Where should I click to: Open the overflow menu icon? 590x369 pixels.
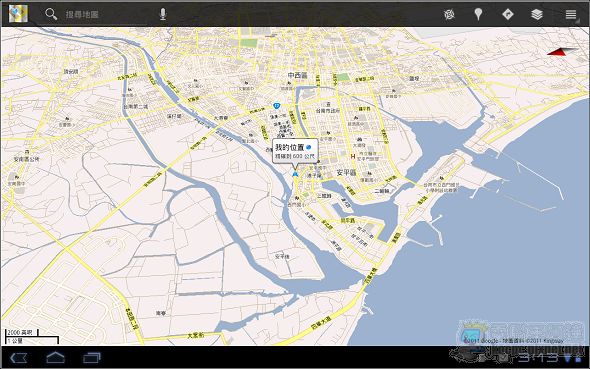click(x=571, y=14)
